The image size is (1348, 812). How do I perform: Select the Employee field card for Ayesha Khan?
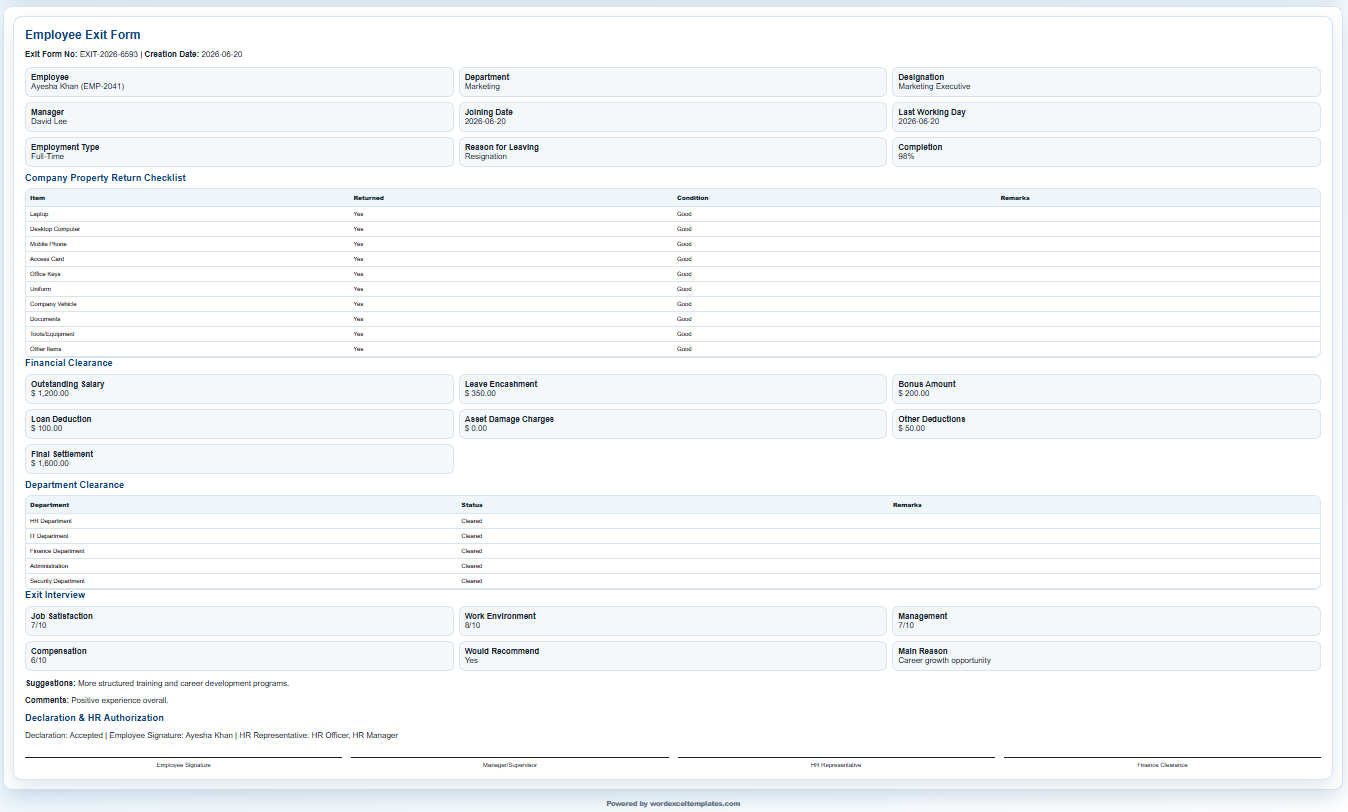point(239,82)
